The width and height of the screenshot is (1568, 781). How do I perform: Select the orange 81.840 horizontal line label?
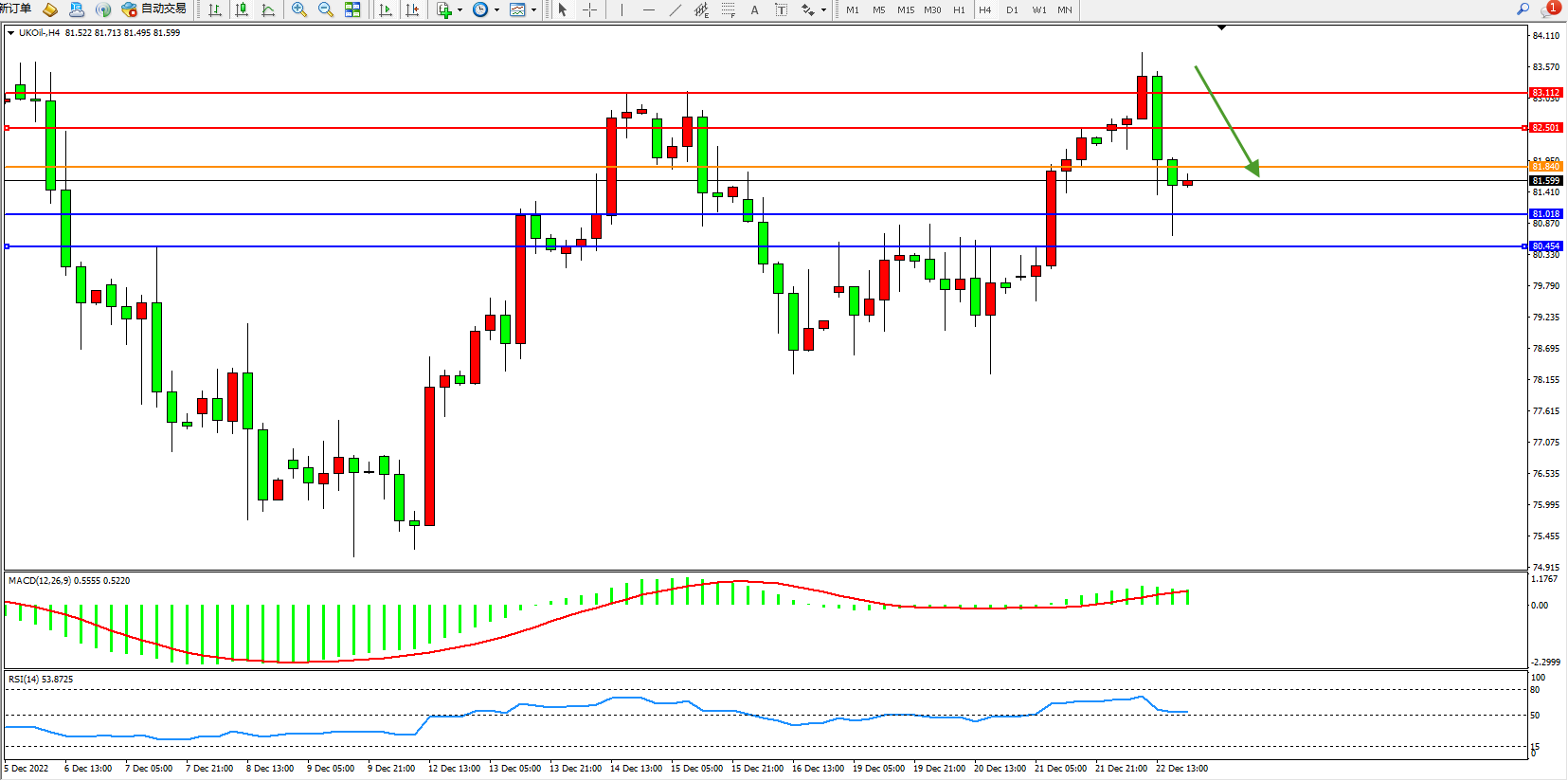coord(1545,167)
